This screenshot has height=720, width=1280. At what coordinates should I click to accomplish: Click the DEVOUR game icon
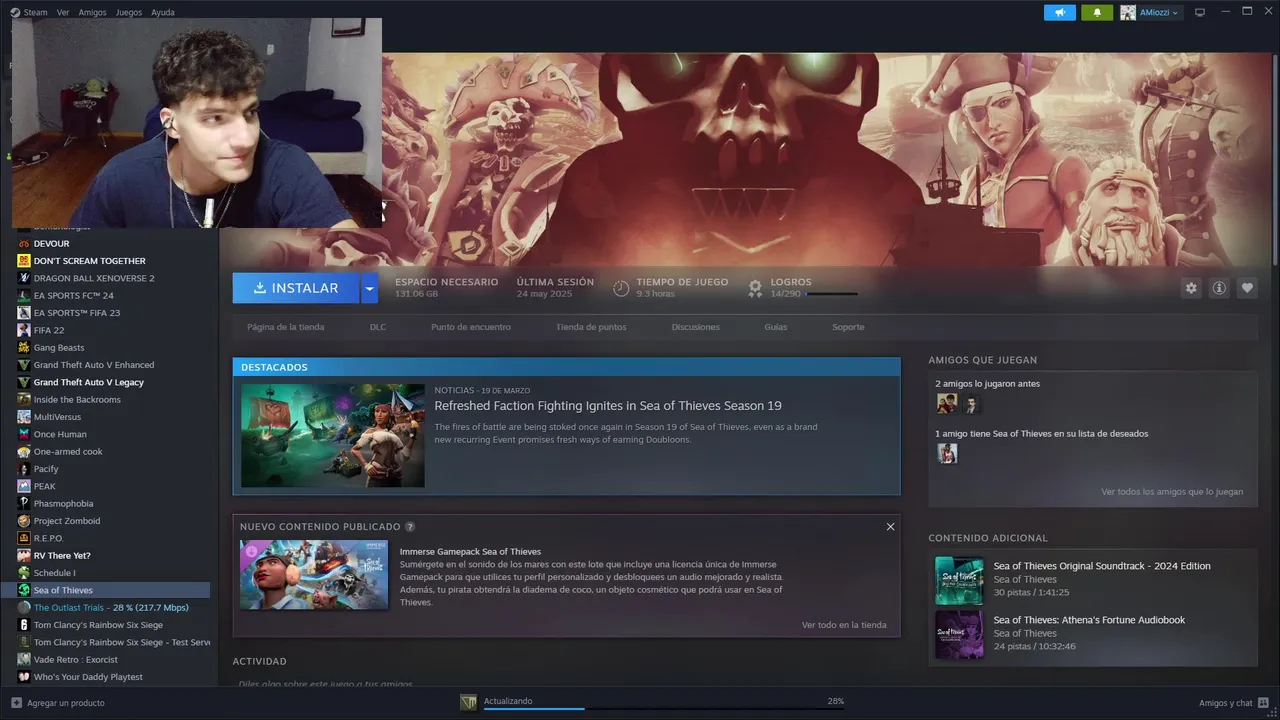tap(24, 243)
